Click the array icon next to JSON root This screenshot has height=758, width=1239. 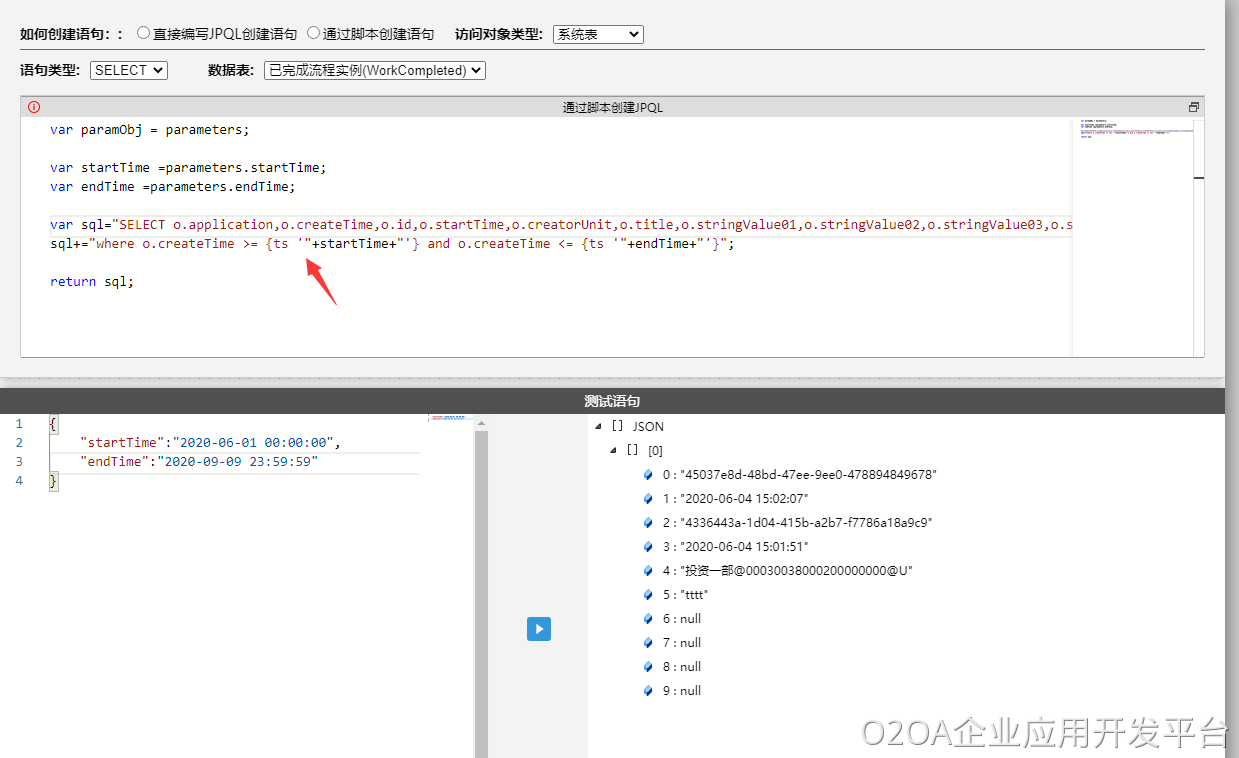point(617,426)
